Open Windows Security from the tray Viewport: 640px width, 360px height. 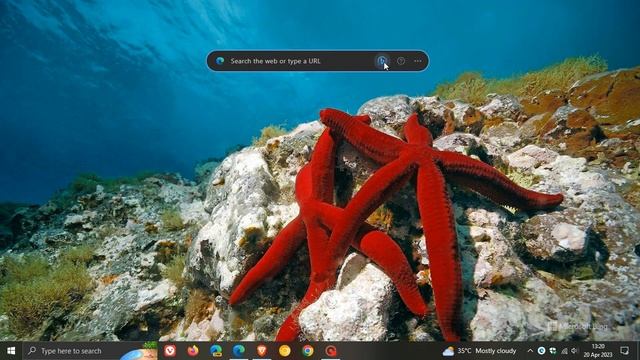tap(553, 351)
